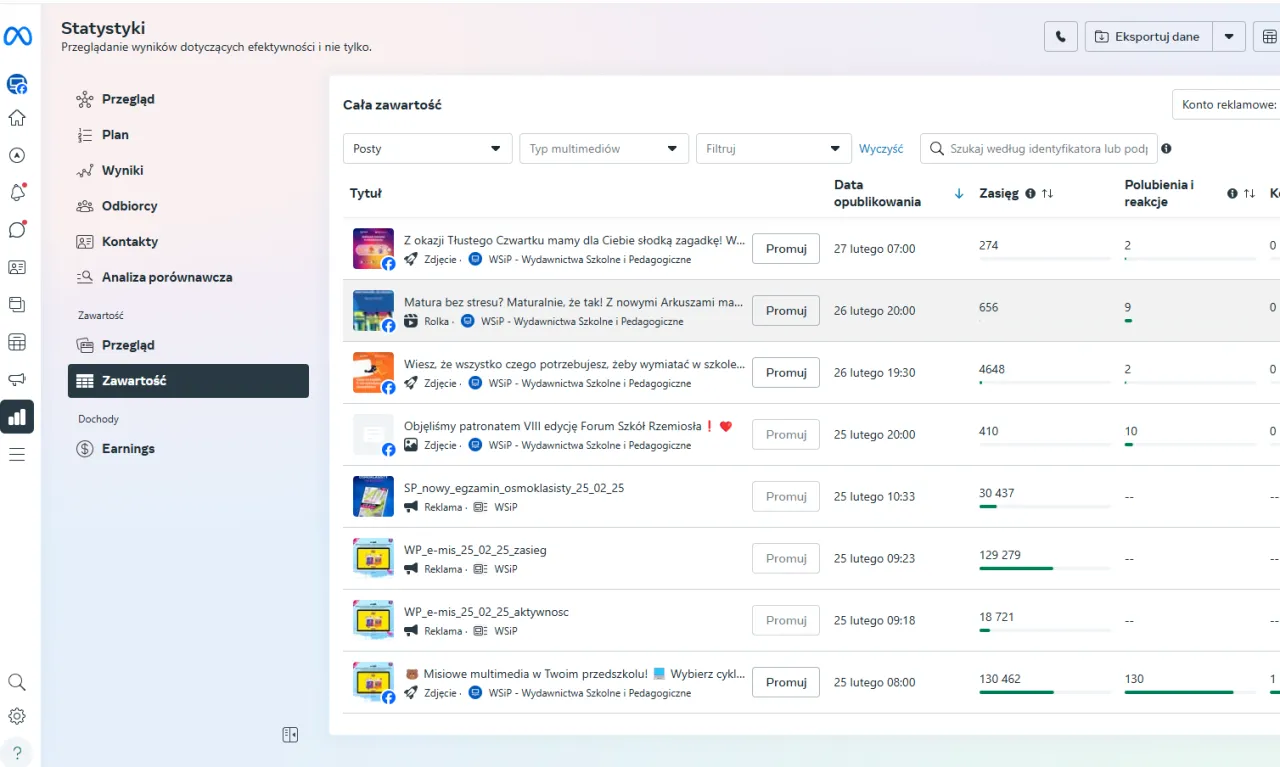The image size is (1280, 767).
Task: Open the Filtruj dropdown
Action: click(772, 149)
